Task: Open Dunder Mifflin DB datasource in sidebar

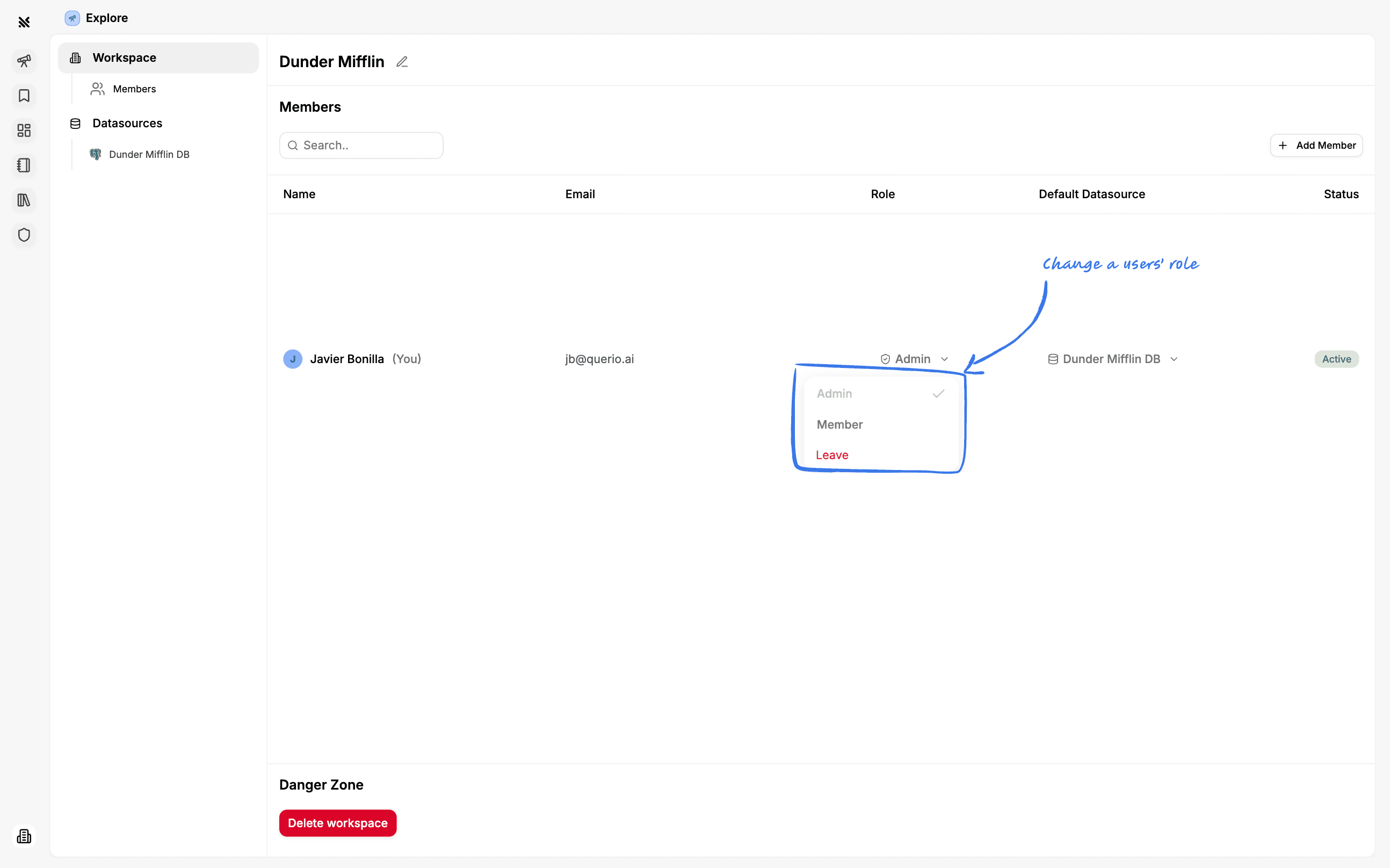Action: pos(149,155)
